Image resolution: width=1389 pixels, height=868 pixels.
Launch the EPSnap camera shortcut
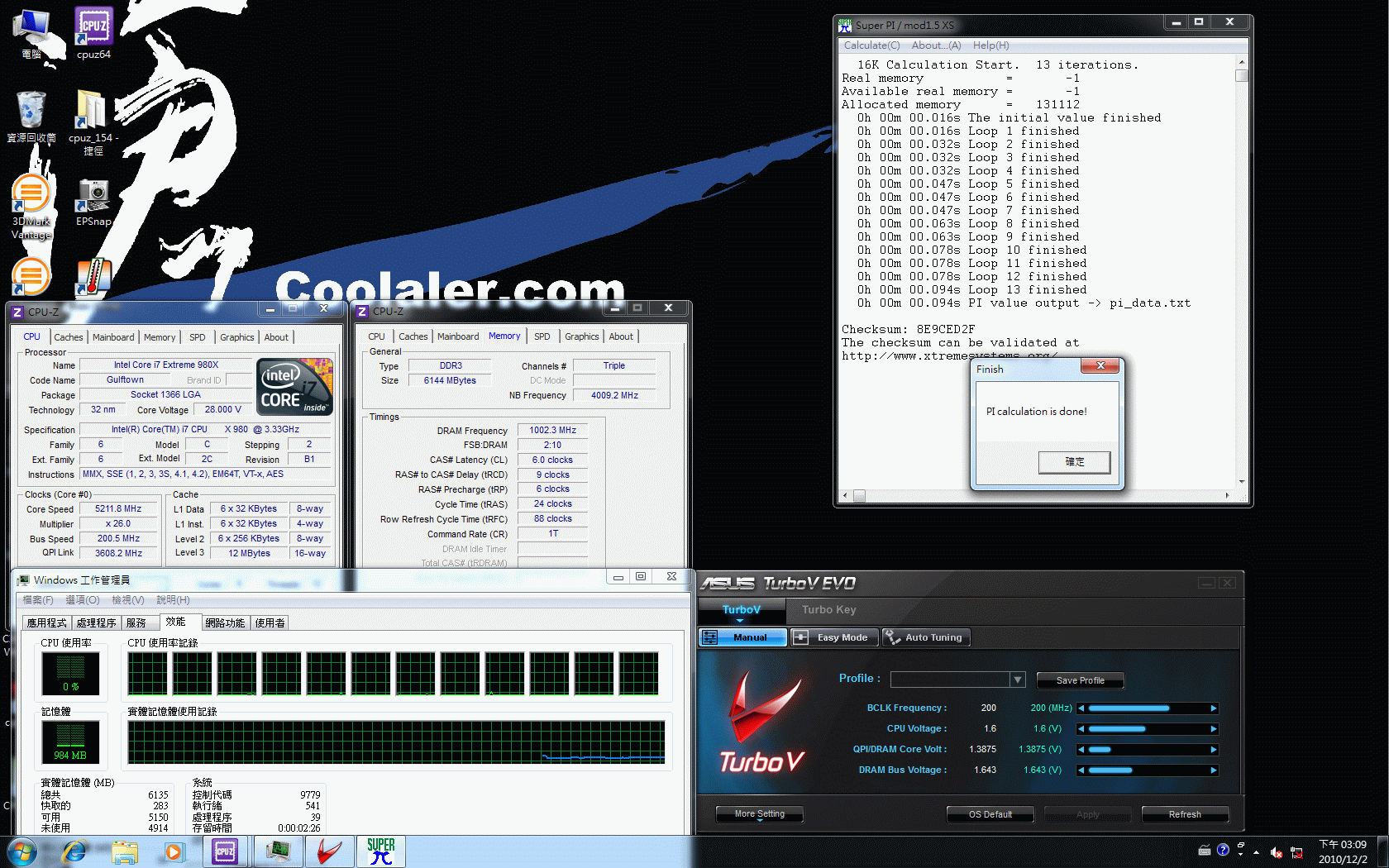coord(93,203)
